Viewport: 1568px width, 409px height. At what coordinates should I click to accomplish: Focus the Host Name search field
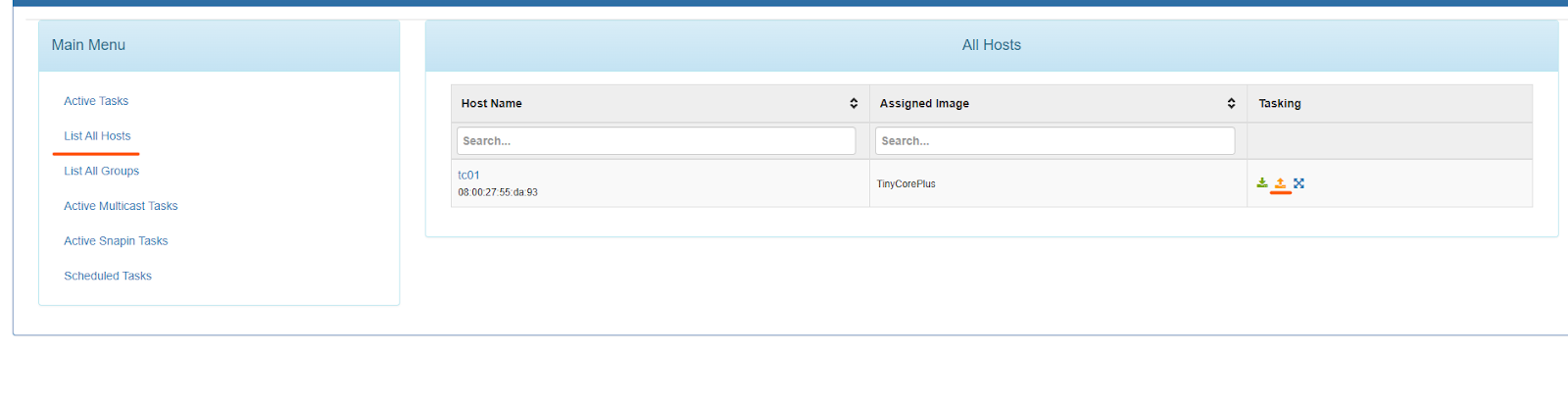656,141
